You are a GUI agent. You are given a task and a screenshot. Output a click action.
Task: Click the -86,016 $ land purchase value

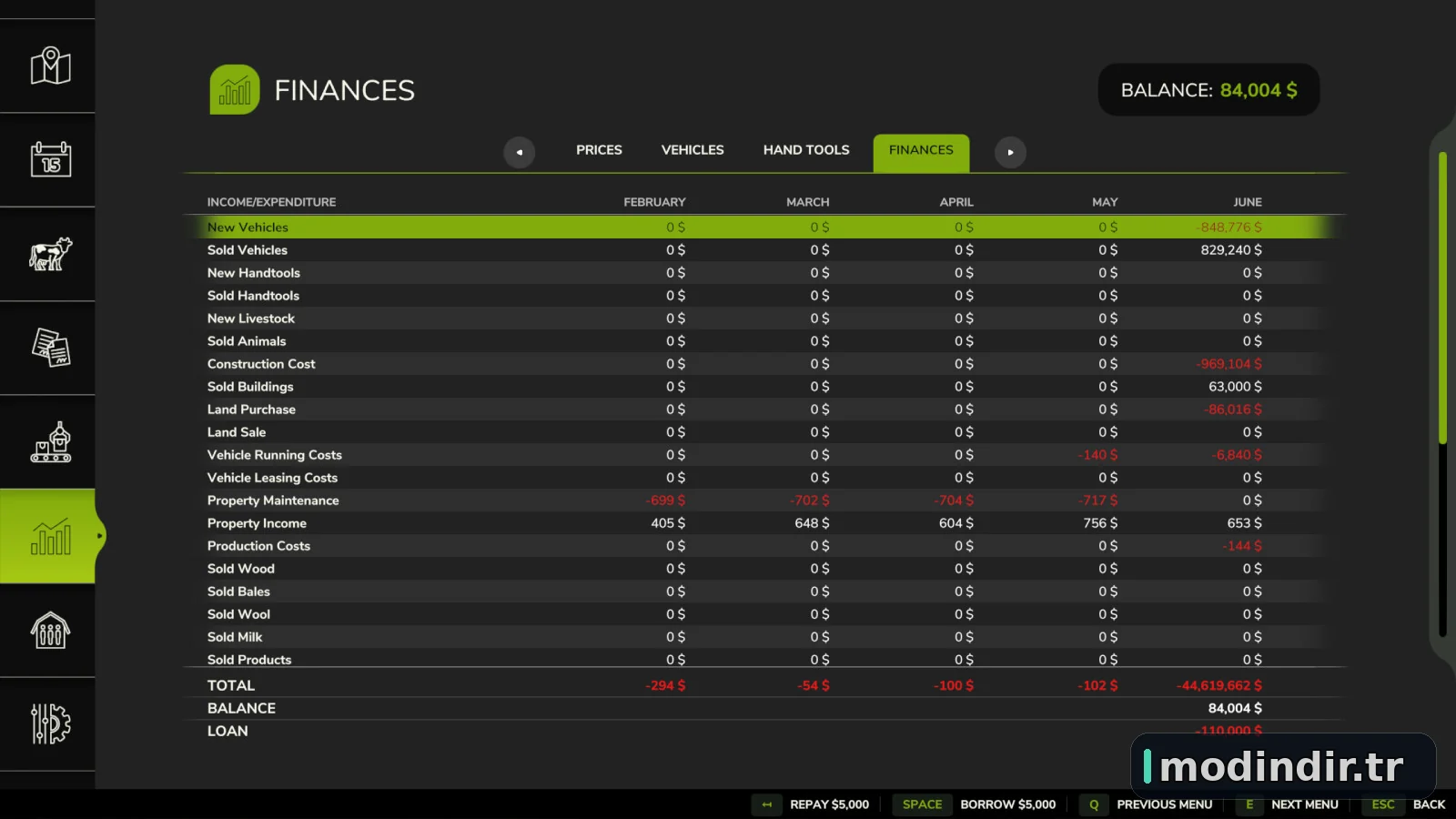click(x=1233, y=409)
